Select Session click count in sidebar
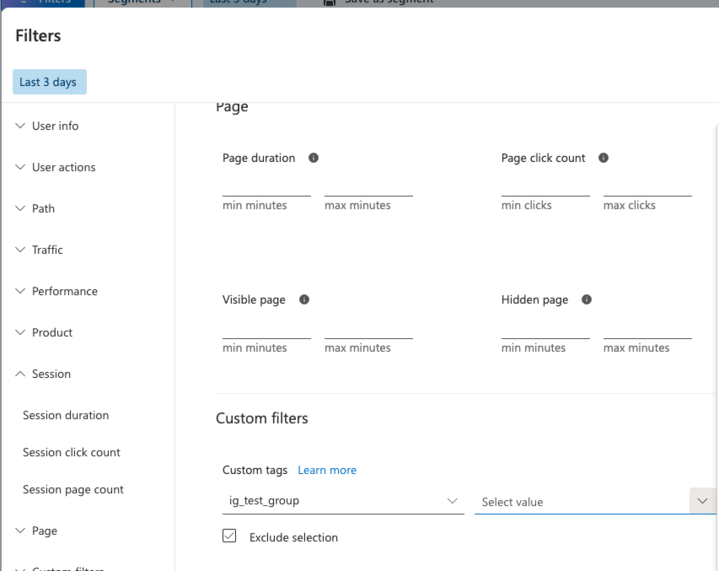This screenshot has width=719, height=571. (x=71, y=452)
